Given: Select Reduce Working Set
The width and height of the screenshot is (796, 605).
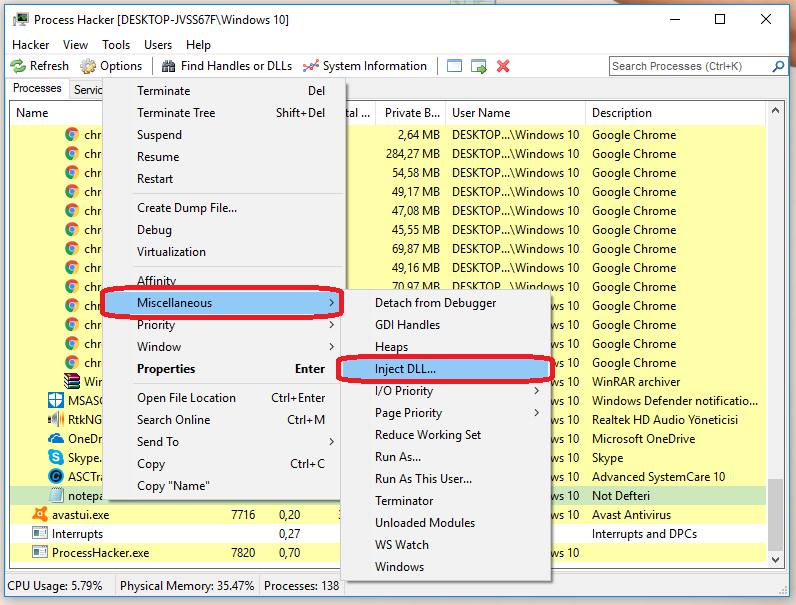Looking at the screenshot, I should click(x=446, y=435).
